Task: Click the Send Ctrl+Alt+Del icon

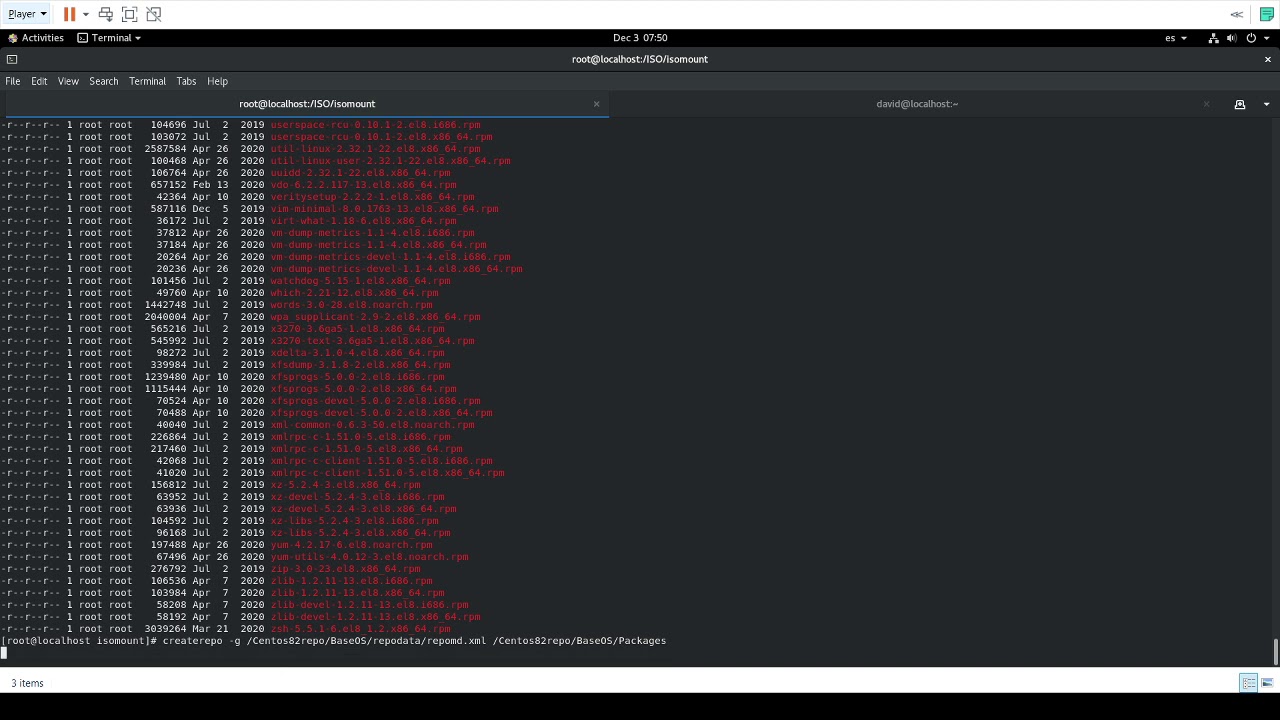Action: click(105, 14)
